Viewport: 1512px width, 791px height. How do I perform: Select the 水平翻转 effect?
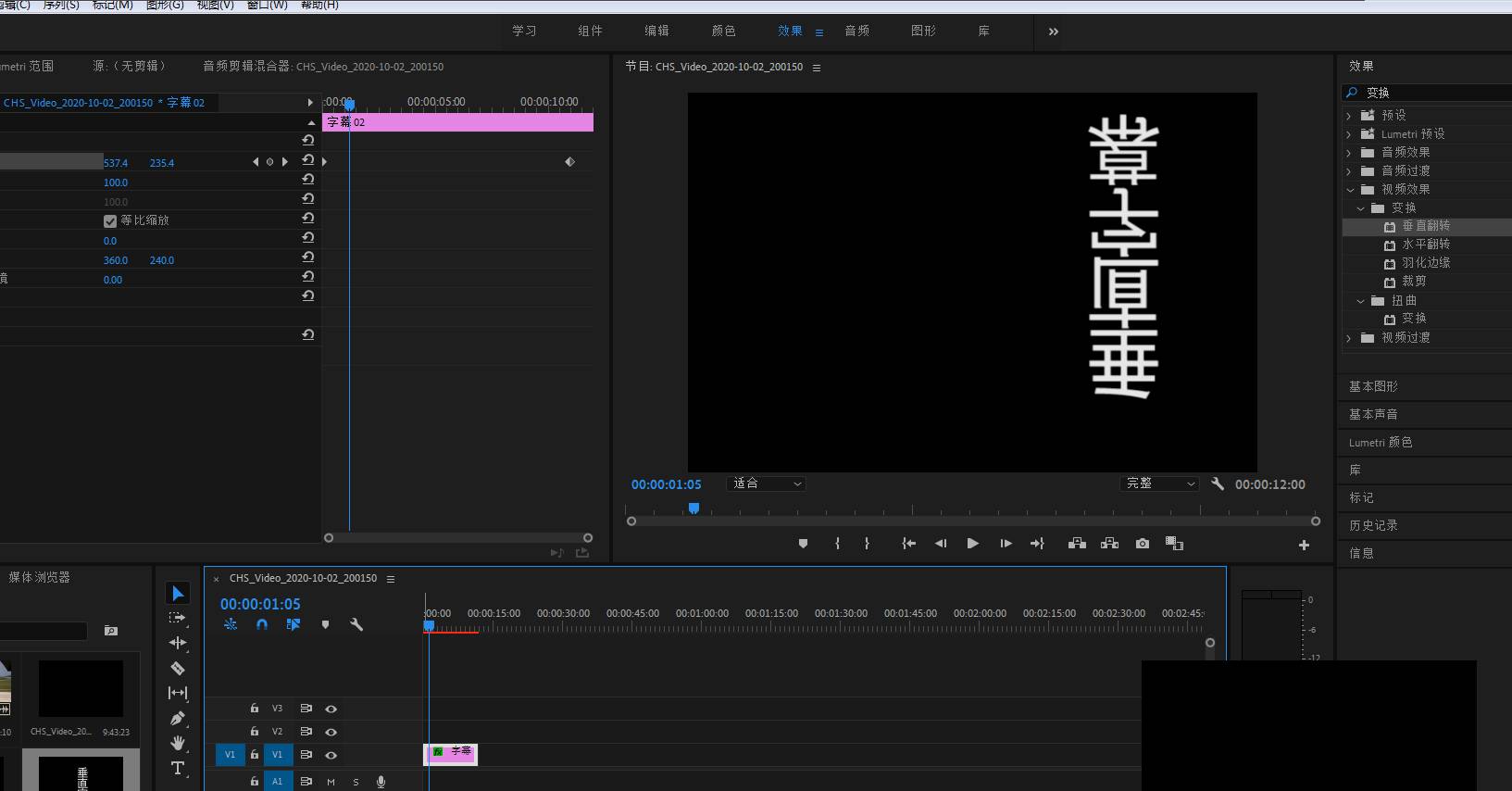(x=1425, y=245)
